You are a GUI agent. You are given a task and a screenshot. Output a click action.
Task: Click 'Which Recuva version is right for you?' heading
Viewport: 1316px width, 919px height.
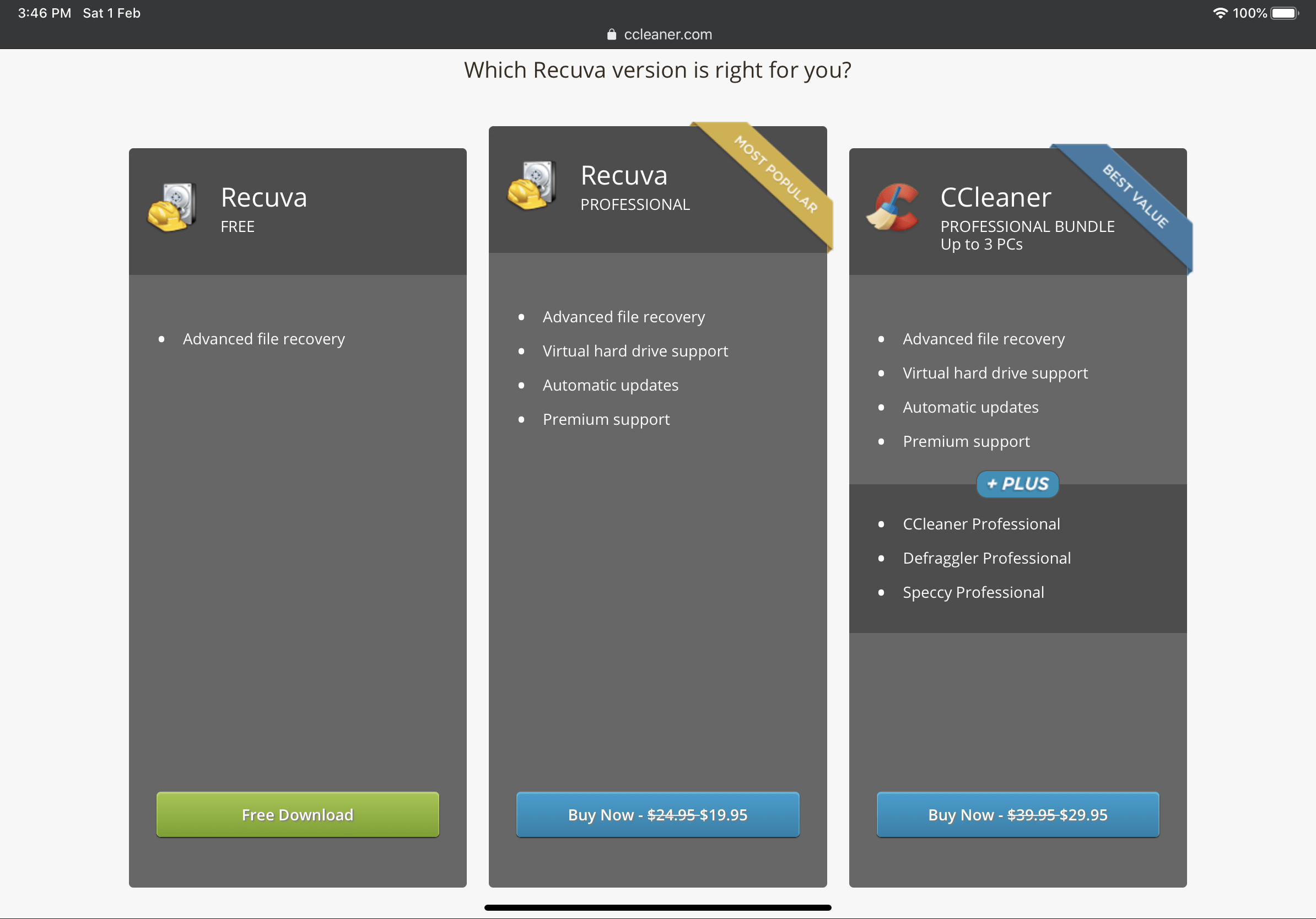(657, 71)
